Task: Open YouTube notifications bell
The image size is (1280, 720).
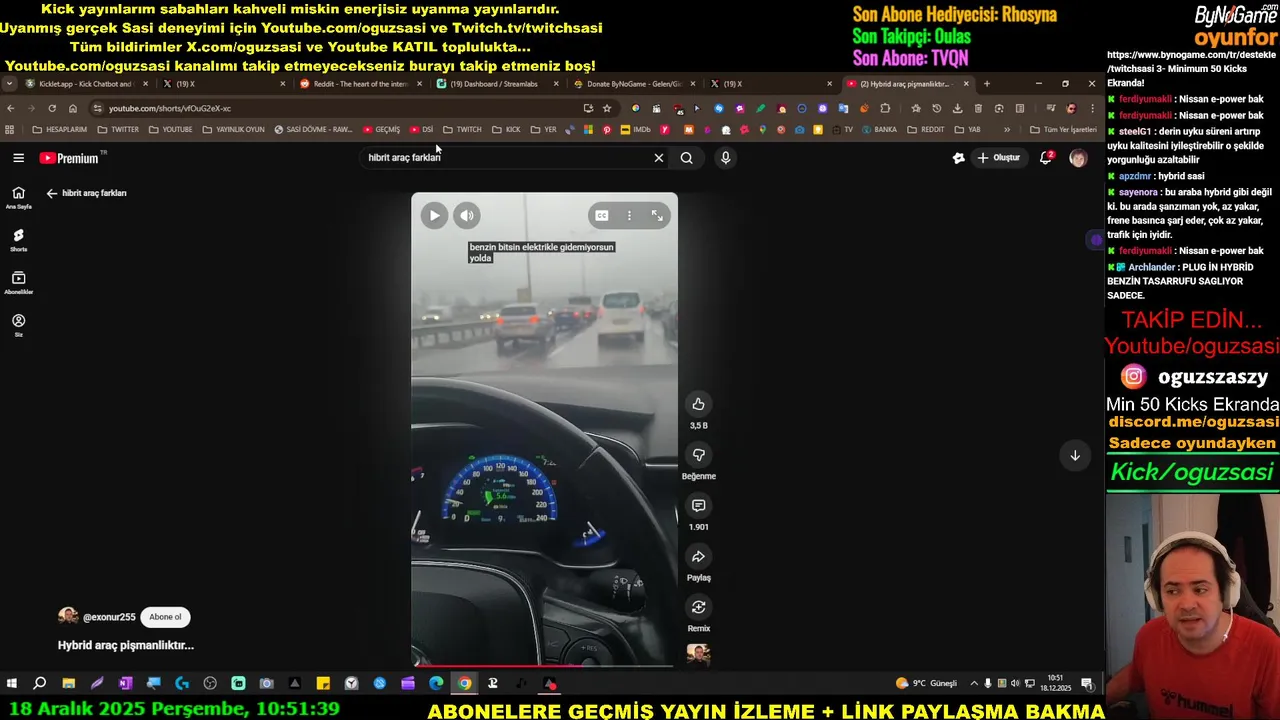Action: 1045,158
